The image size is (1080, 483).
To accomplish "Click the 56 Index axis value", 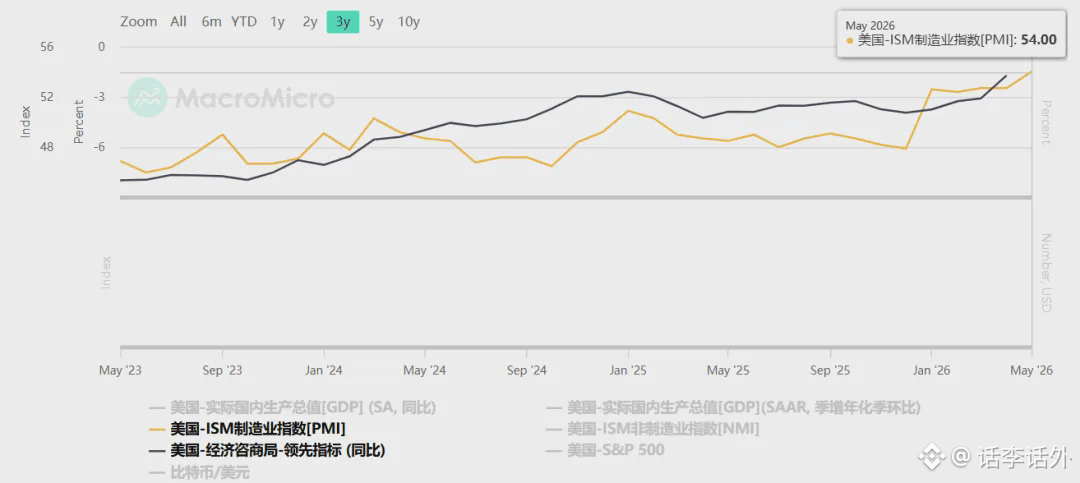I will click(46, 47).
